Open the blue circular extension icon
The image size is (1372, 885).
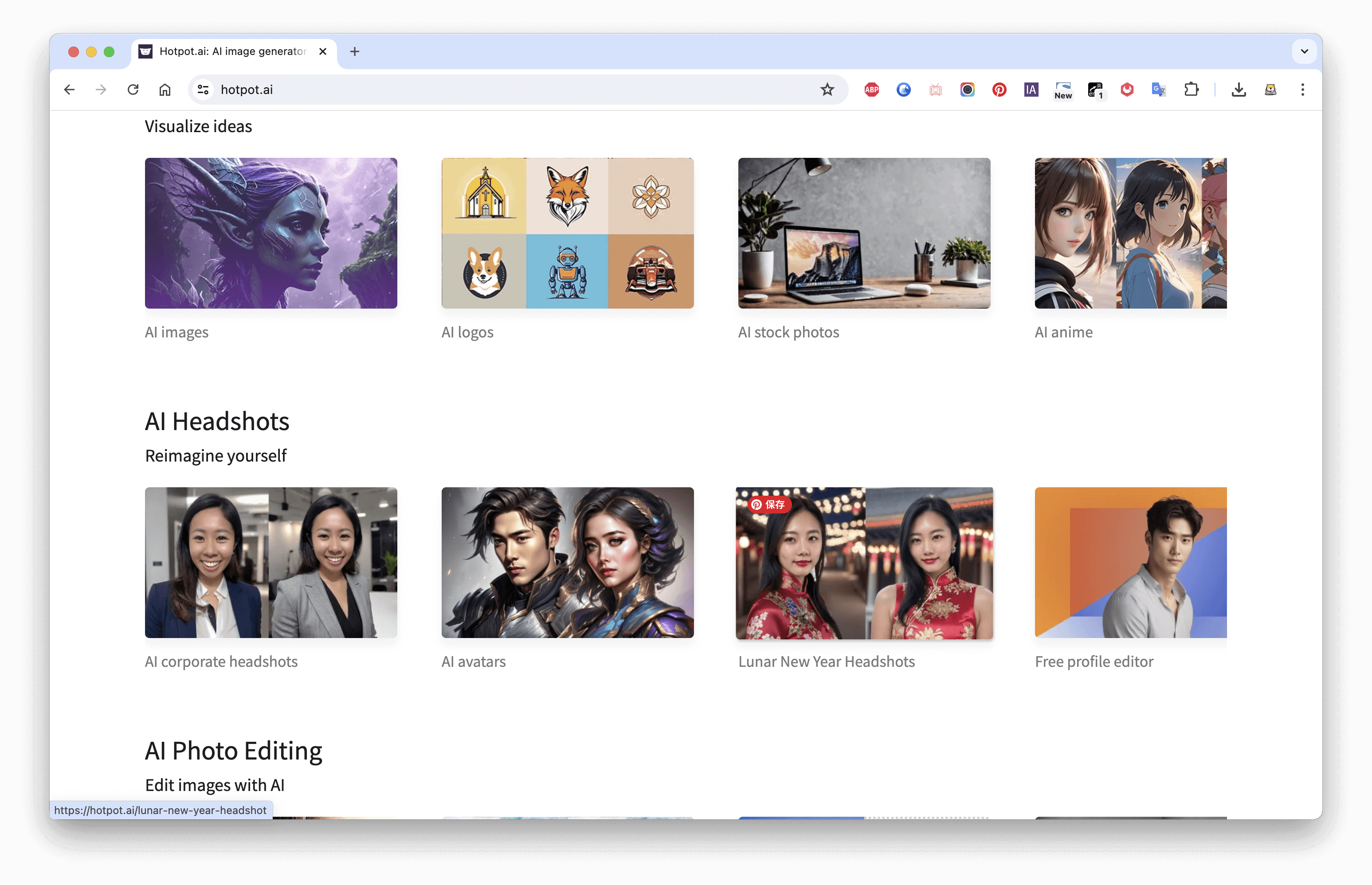(x=904, y=90)
